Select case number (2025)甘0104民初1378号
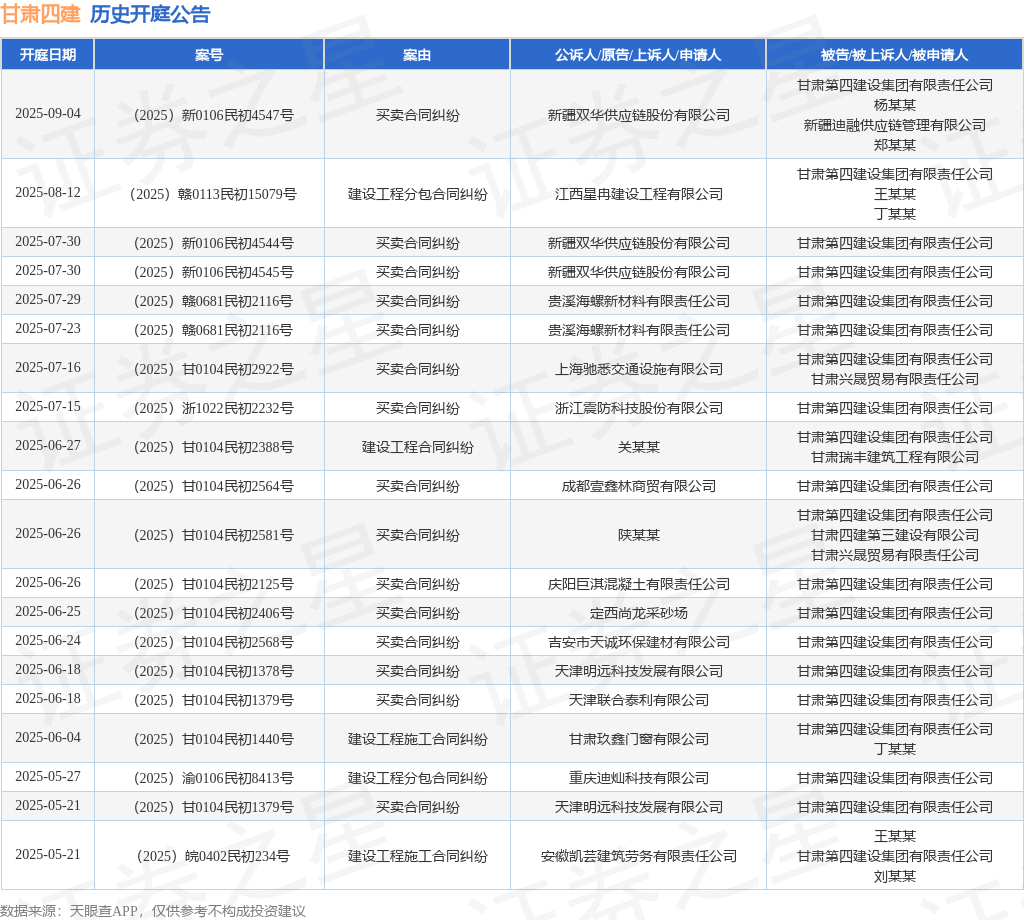The width and height of the screenshot is (1024, 920). click(x=214, y=671)
